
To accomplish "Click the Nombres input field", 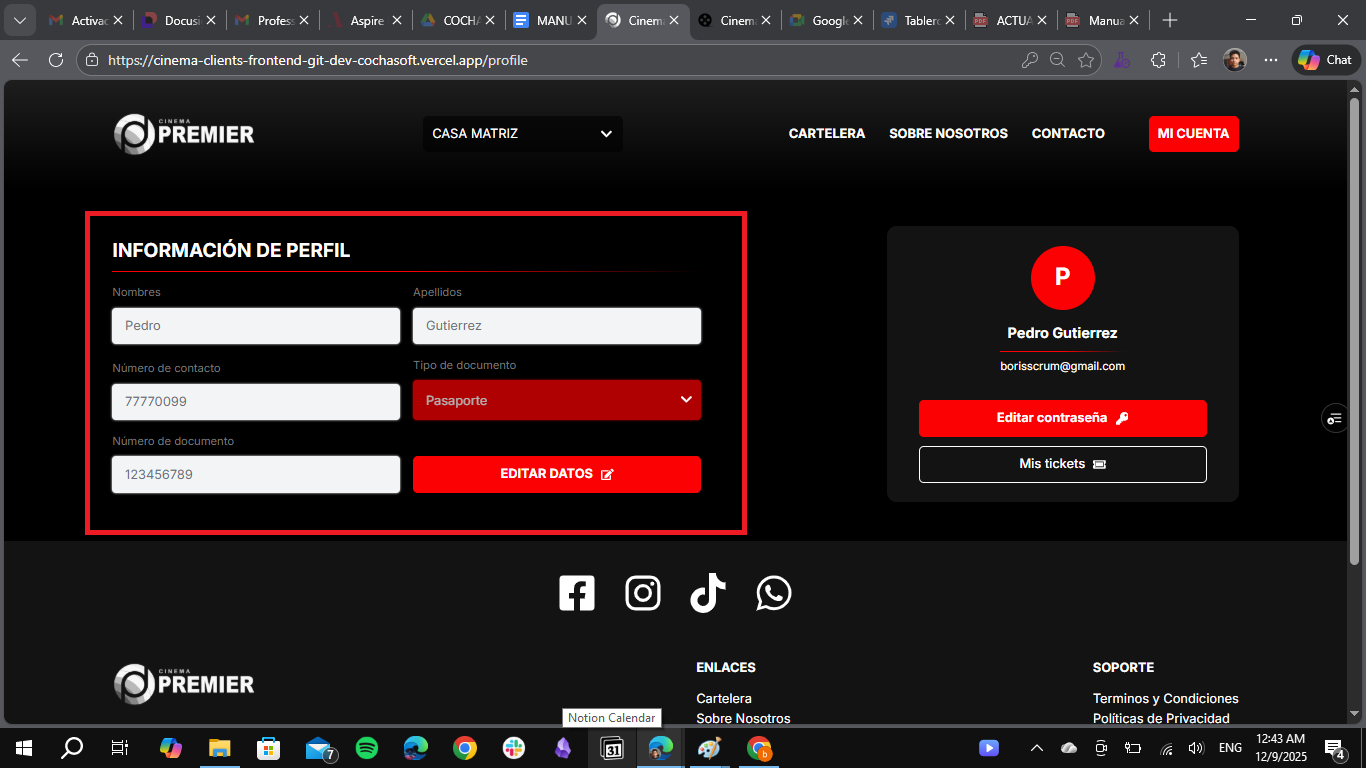I will [256, 326].
